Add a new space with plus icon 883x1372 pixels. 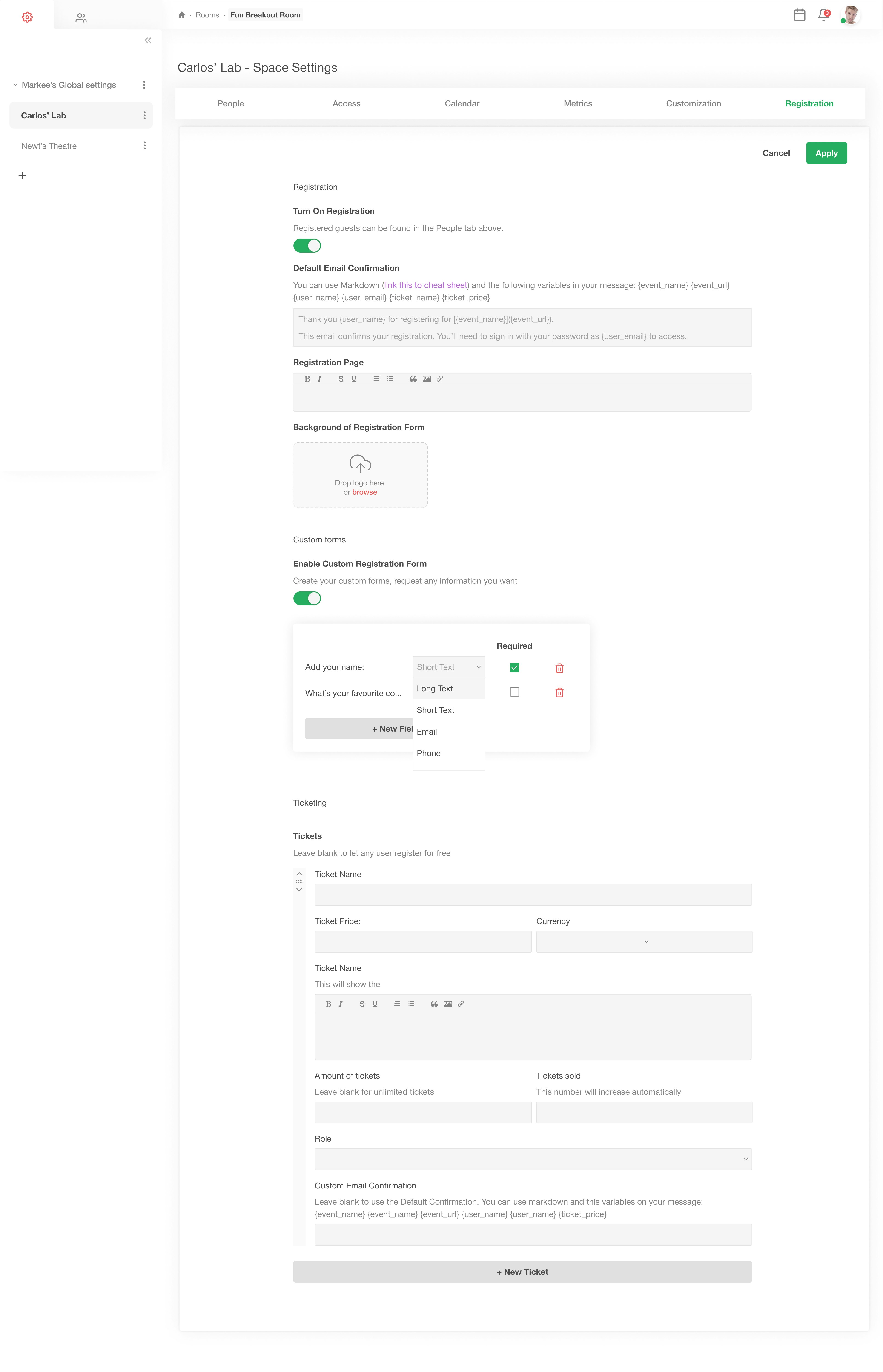(x=22, y=175)
